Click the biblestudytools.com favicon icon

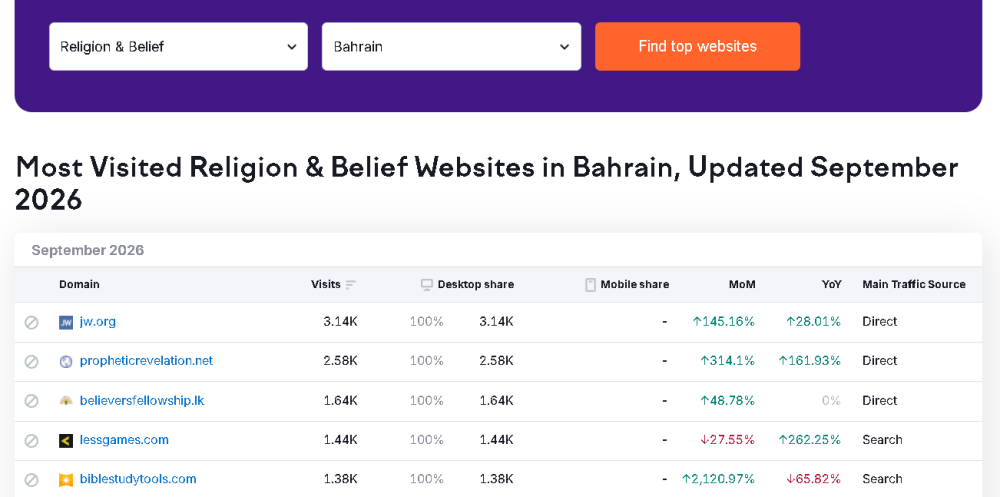pos(66,480)
